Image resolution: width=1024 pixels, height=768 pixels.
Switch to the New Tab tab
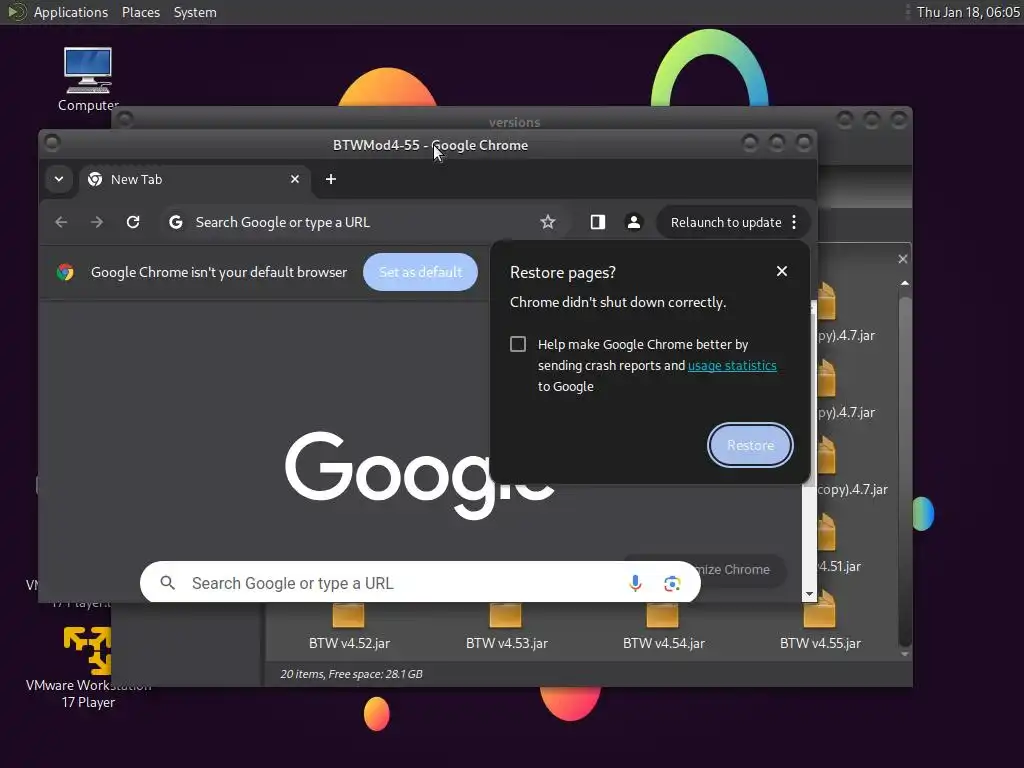[194, 180]
